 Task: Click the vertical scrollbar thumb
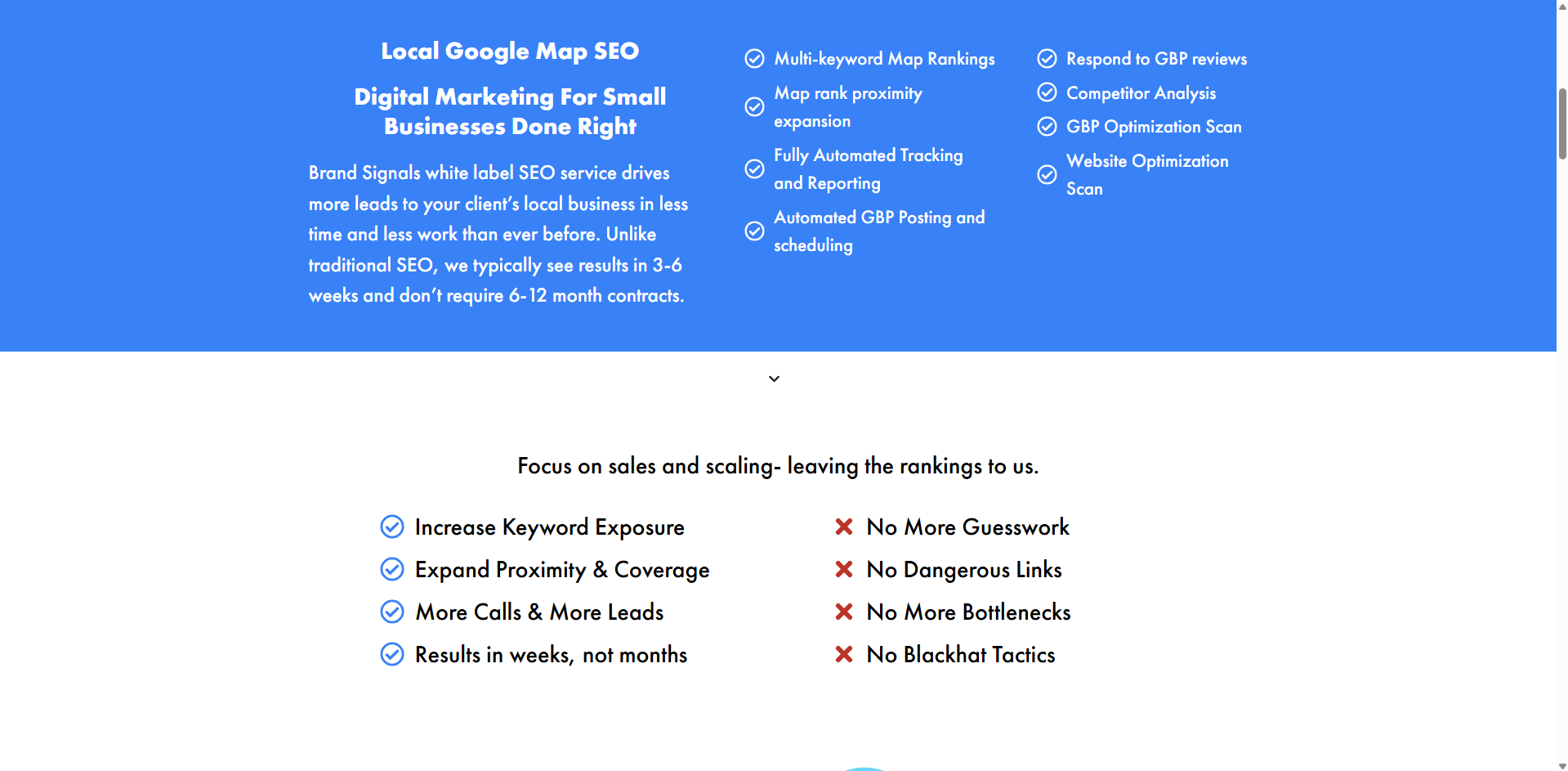click(x=1562, y=123)
